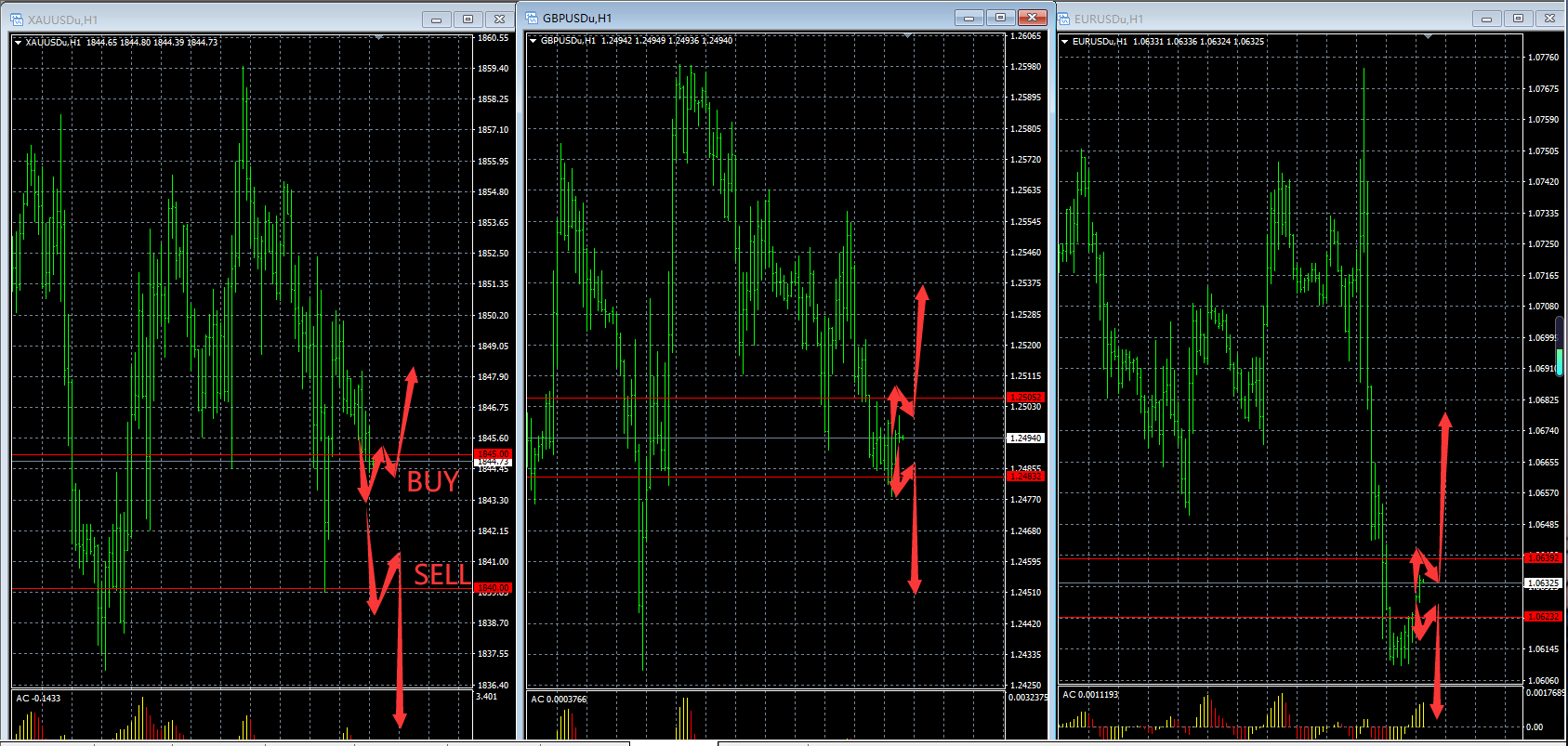
Task: Click the chart shift marker on GBPUSD chart
Action: [908, 36]
